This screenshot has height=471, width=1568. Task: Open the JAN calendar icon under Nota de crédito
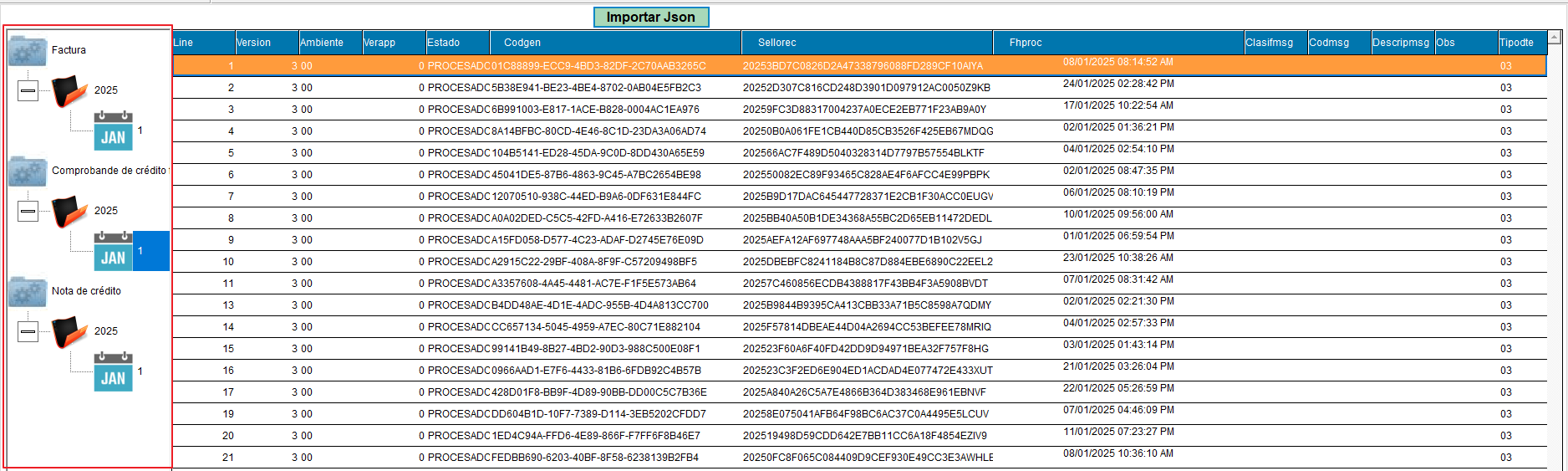pyautogui.click(x=113, y=371)
